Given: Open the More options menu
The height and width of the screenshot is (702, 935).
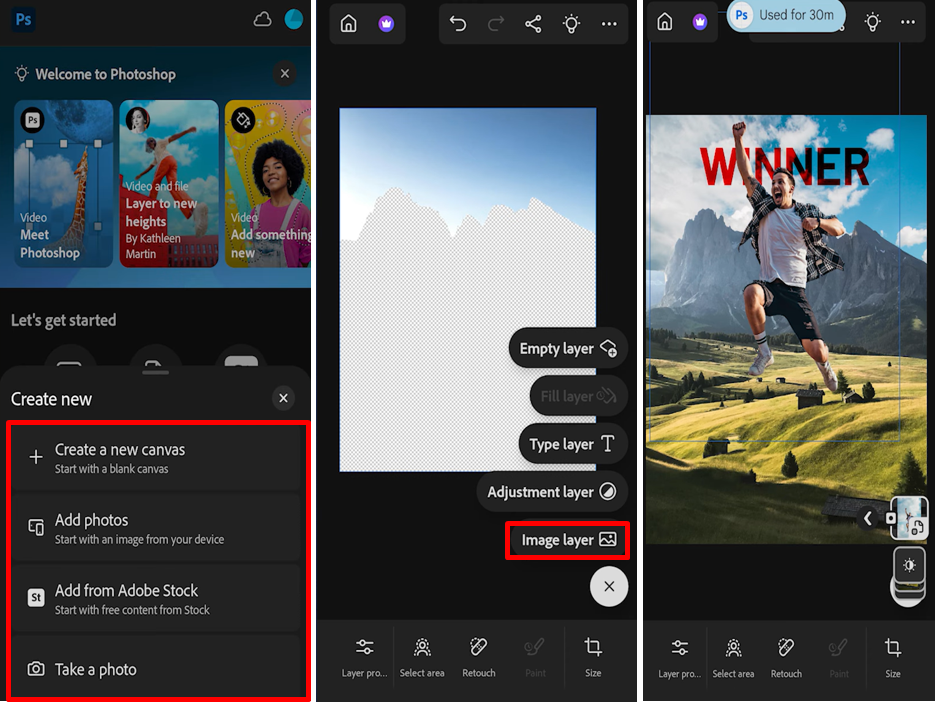Looking at the screenshot, I should (x=609, y=22).
